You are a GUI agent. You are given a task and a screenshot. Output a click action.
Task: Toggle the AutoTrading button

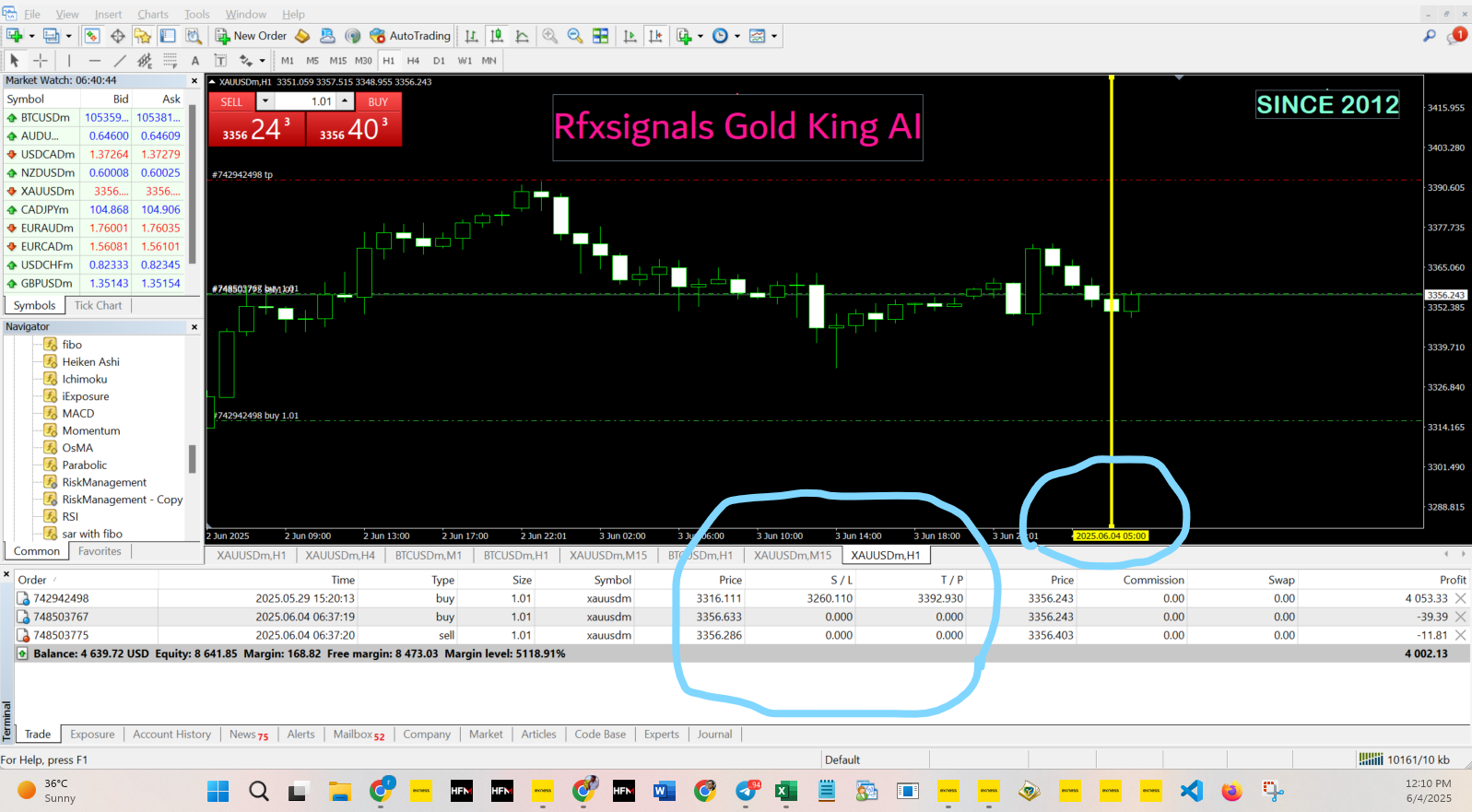[410, 36]
